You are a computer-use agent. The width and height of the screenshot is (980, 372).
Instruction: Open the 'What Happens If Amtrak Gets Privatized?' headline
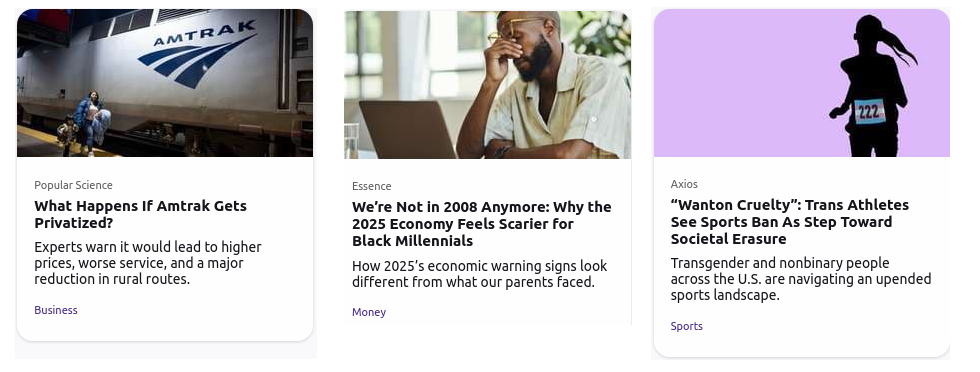coord(141,214)
